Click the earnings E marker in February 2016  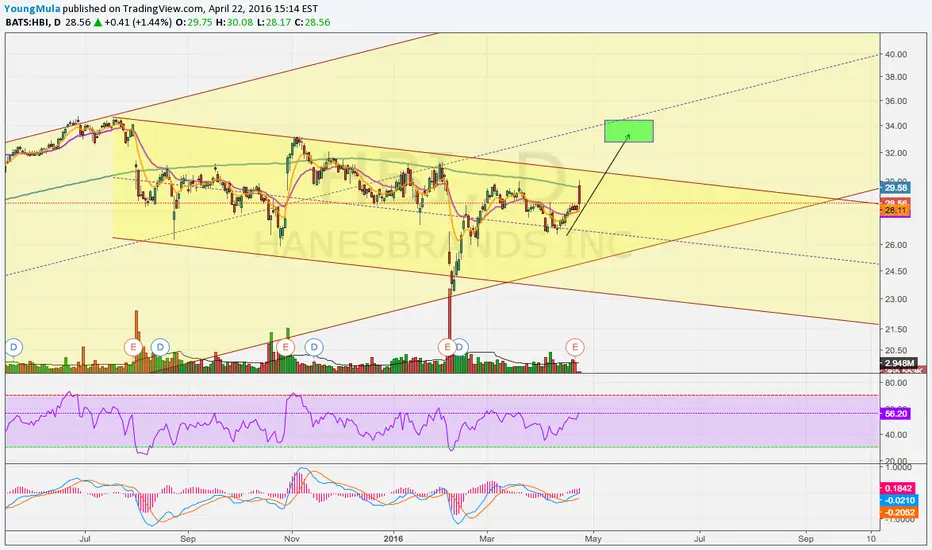(x=446, y=347)
